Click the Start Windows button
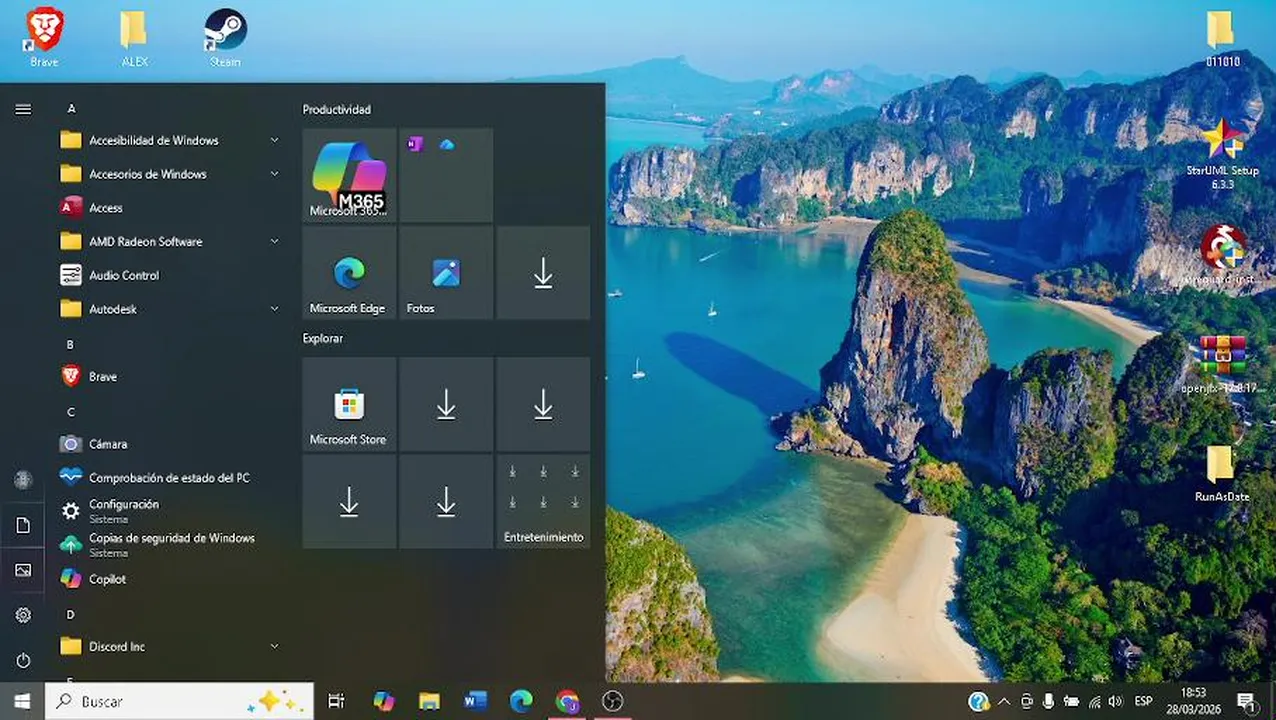Screen dimensions: 1276x720 (22, 701)
